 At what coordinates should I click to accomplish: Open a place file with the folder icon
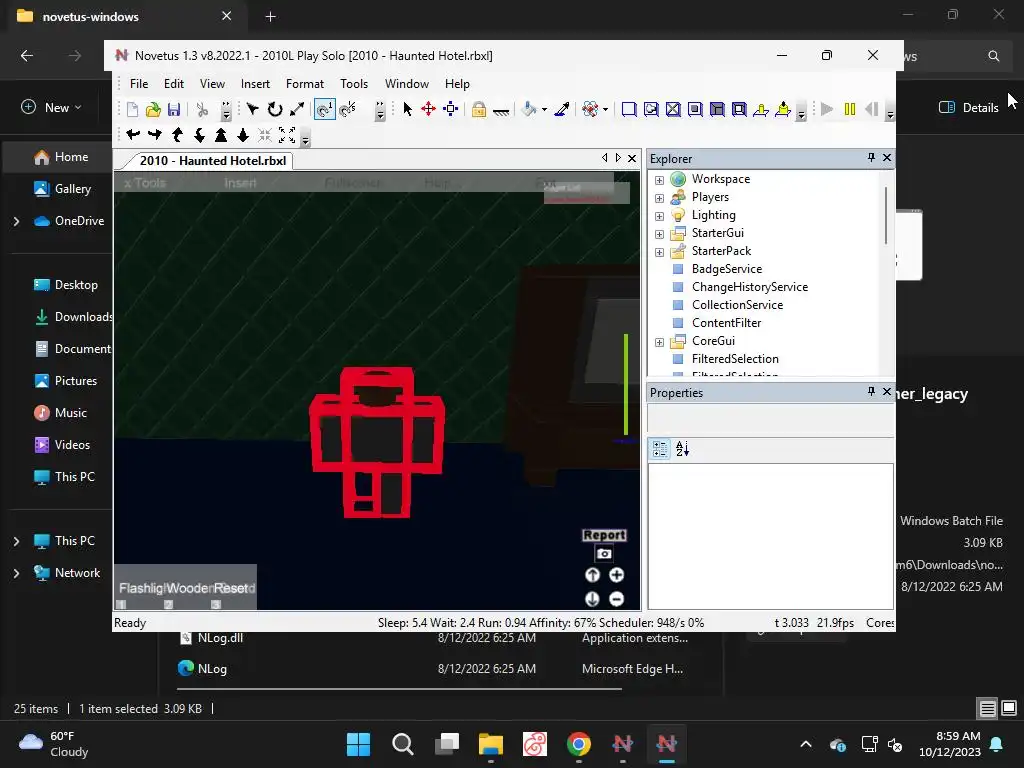coord(153,109)
